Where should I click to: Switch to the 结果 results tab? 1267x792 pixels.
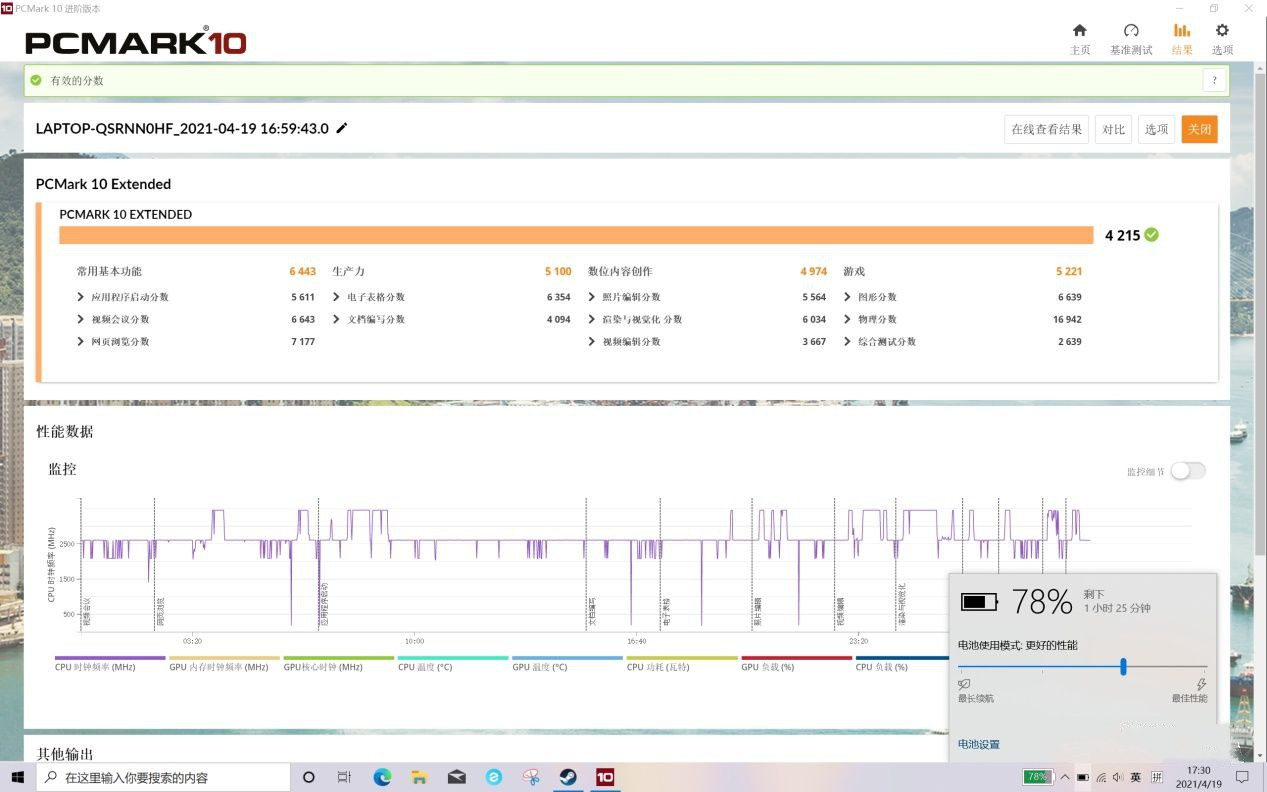(x=1182, y=39)
